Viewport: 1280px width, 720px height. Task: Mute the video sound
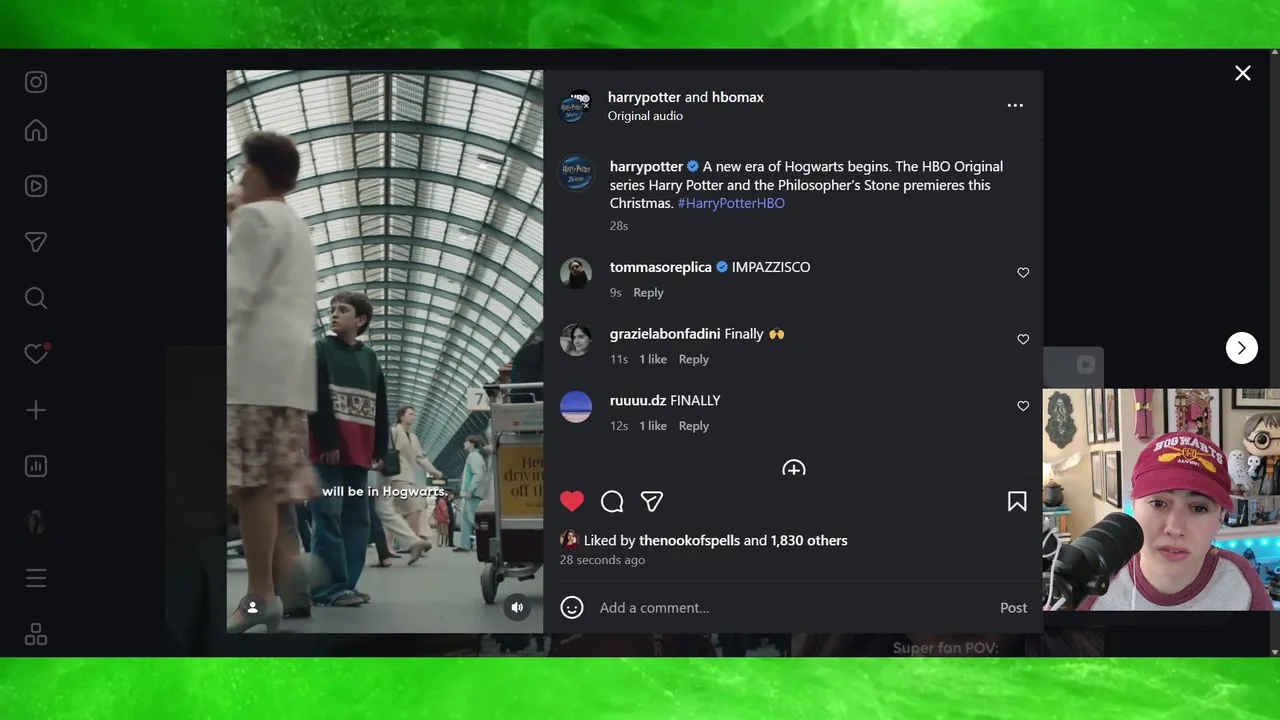(517, 607)
